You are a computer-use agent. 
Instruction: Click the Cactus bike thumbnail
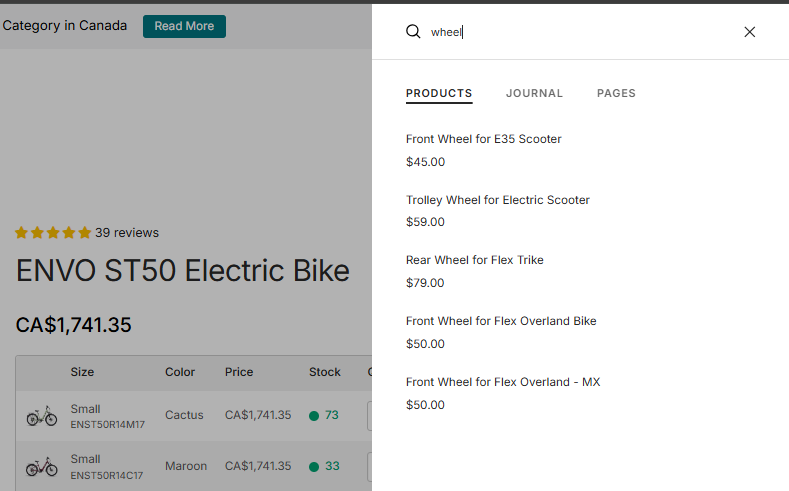tap(42, 416)
